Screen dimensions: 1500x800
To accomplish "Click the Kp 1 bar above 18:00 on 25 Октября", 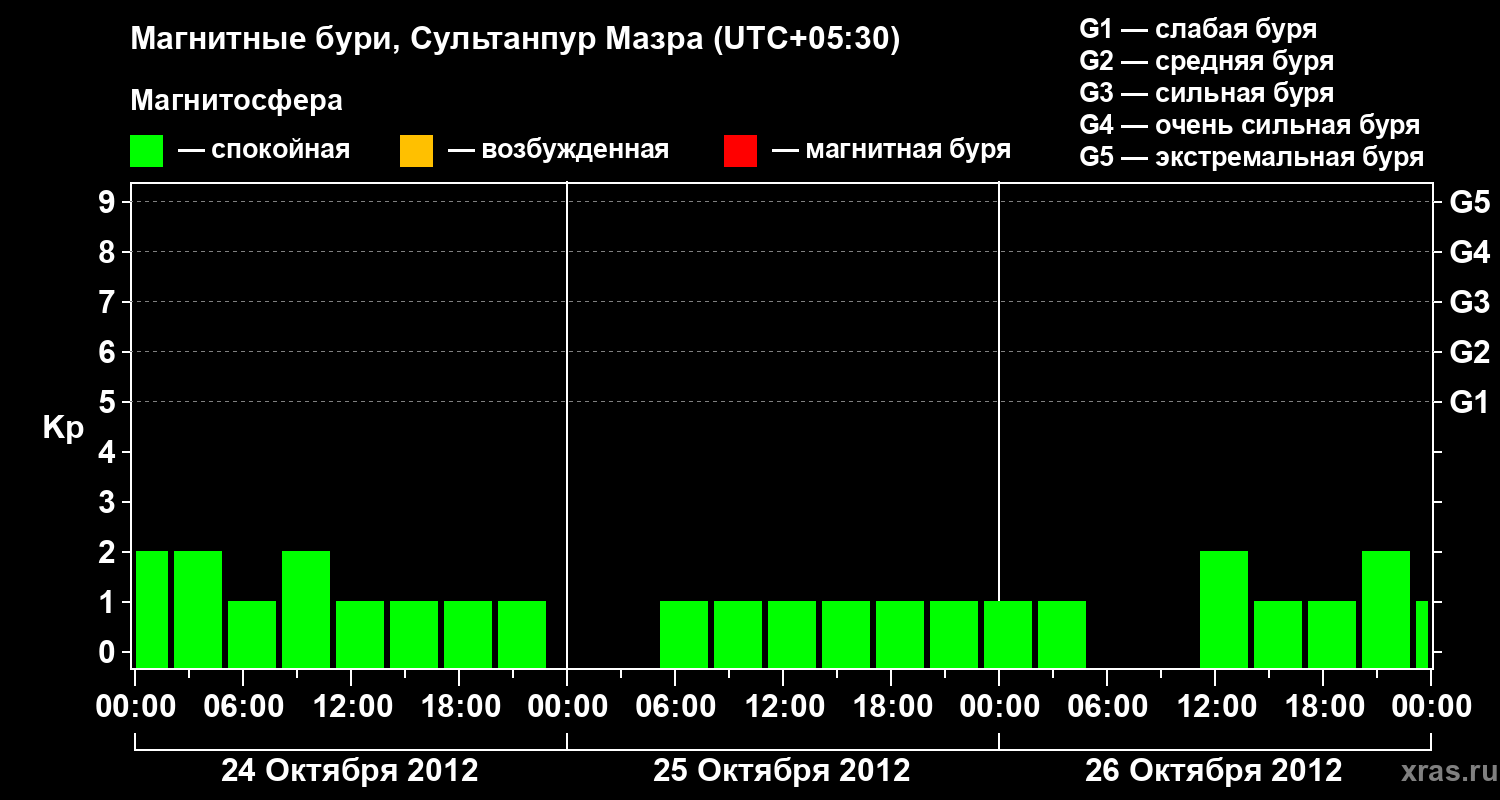I will tap(900, 634).
